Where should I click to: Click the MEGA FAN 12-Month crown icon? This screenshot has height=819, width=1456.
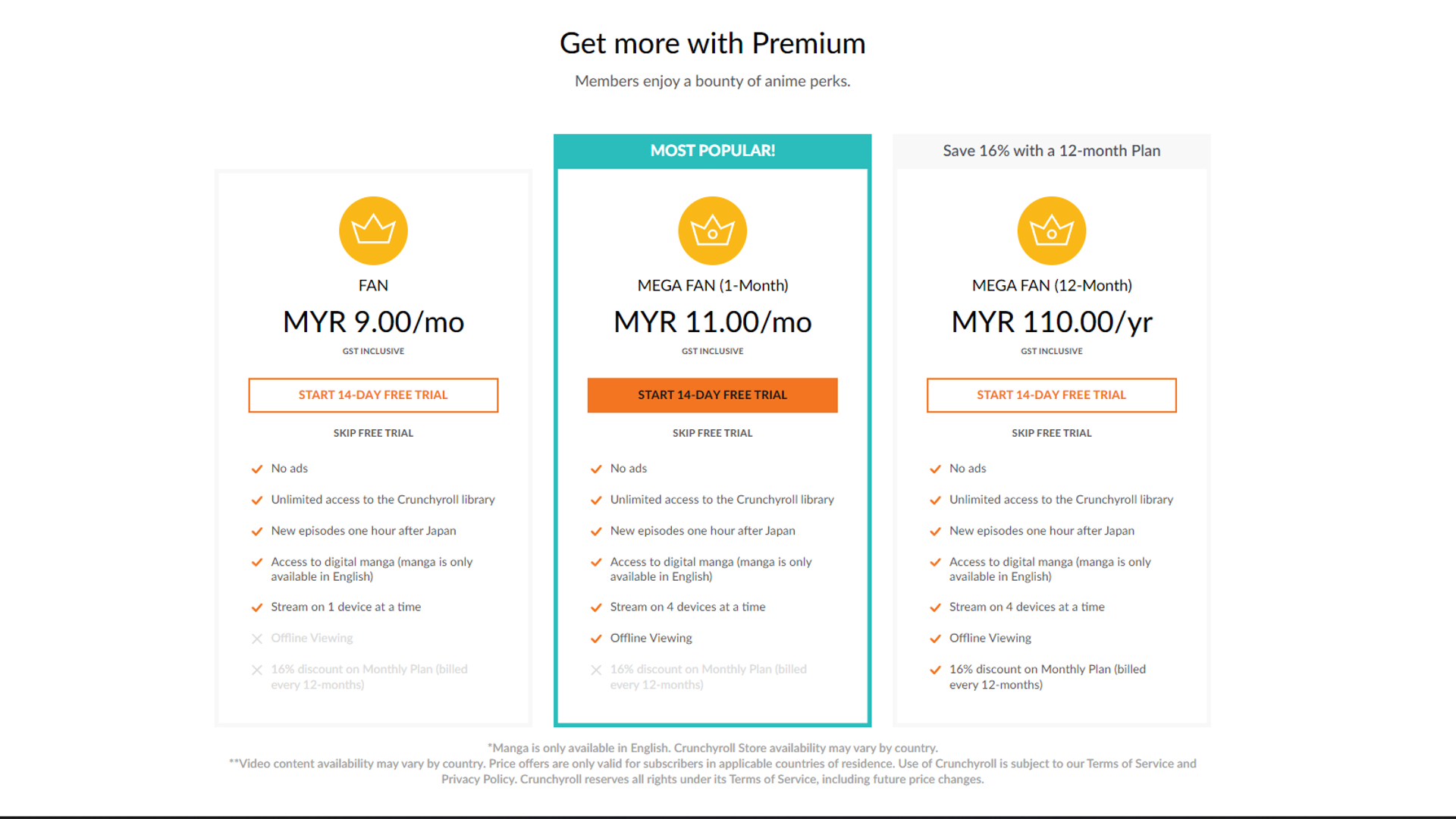[x=1051, y=231]
